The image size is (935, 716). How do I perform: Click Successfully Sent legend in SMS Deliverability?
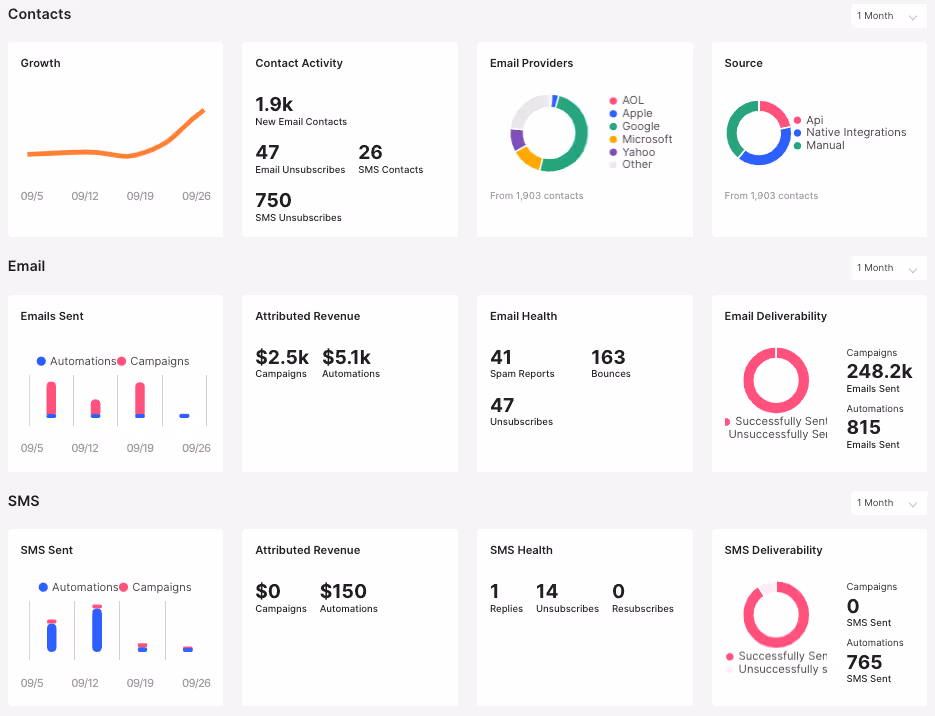coord(776,656)
